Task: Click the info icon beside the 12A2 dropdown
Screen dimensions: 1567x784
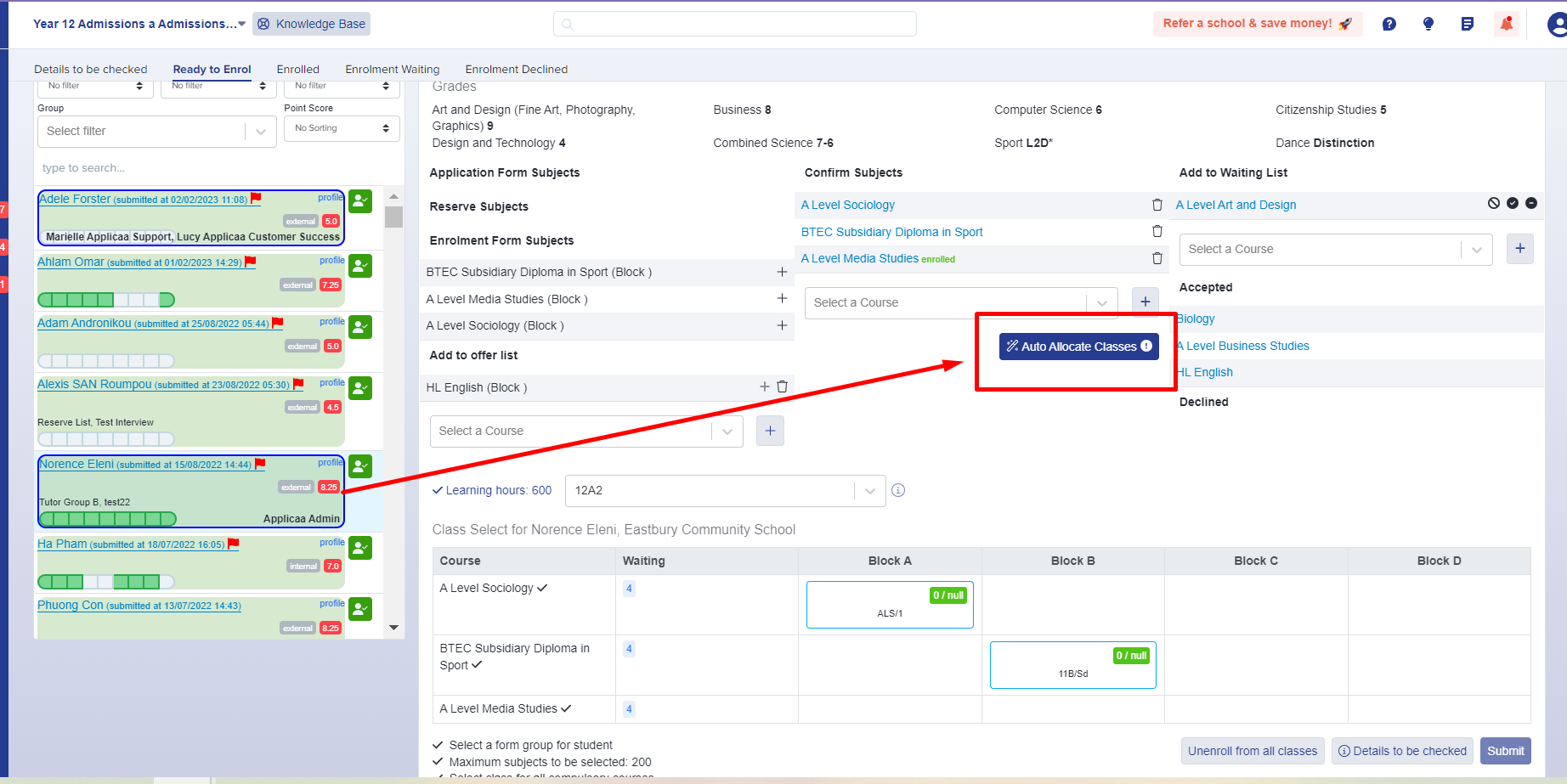Action: tap(898, 490)
